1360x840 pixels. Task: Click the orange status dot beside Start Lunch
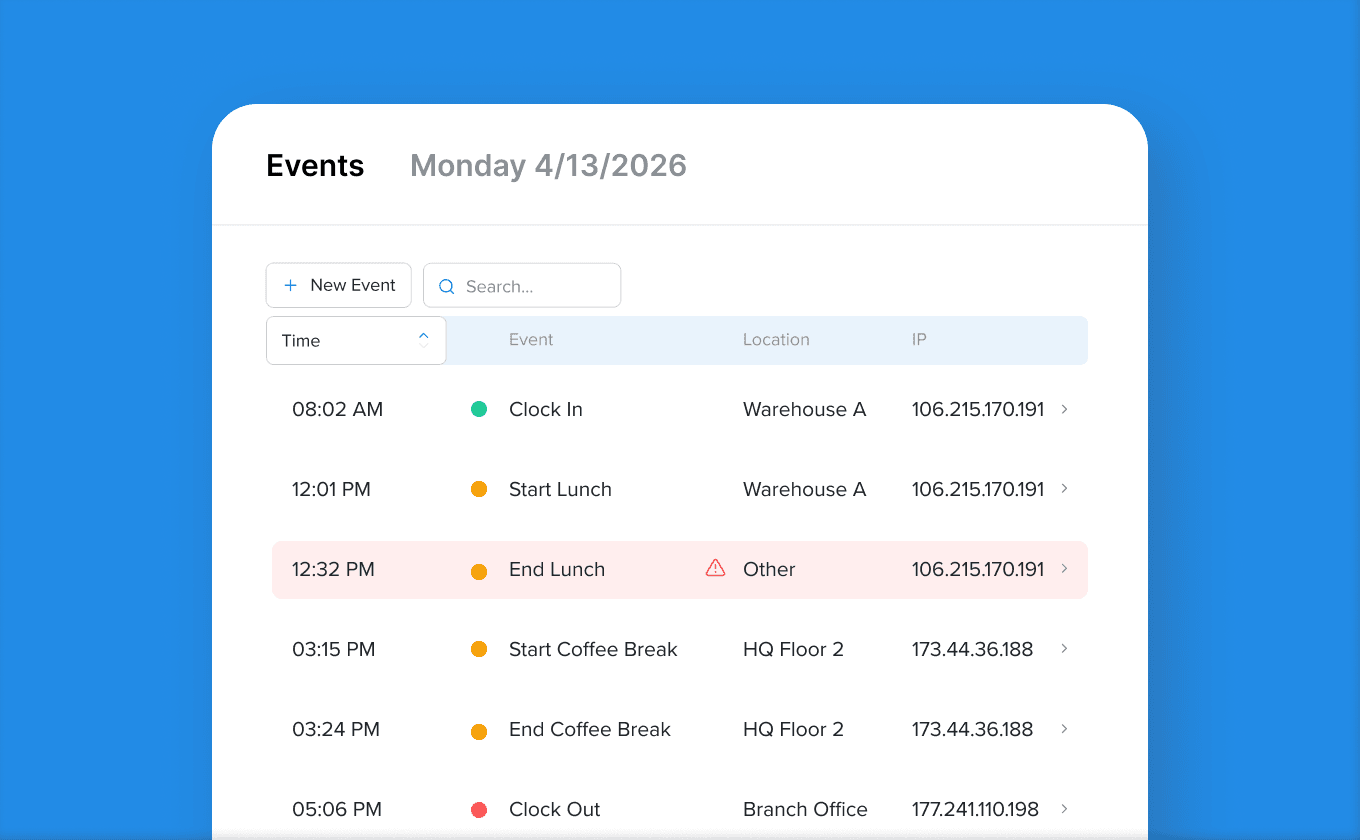[x=479, y=489]
